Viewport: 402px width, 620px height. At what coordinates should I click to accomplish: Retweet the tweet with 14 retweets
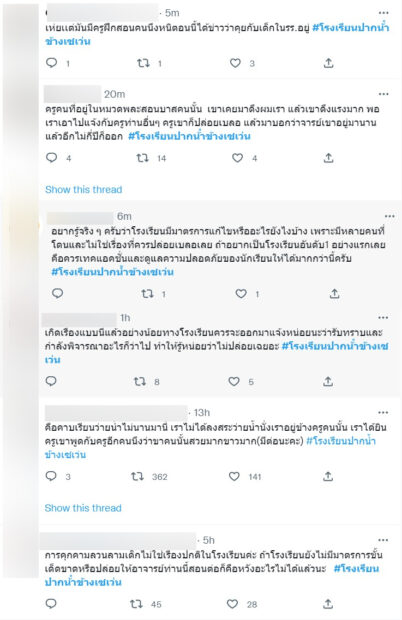pos(143,158)
